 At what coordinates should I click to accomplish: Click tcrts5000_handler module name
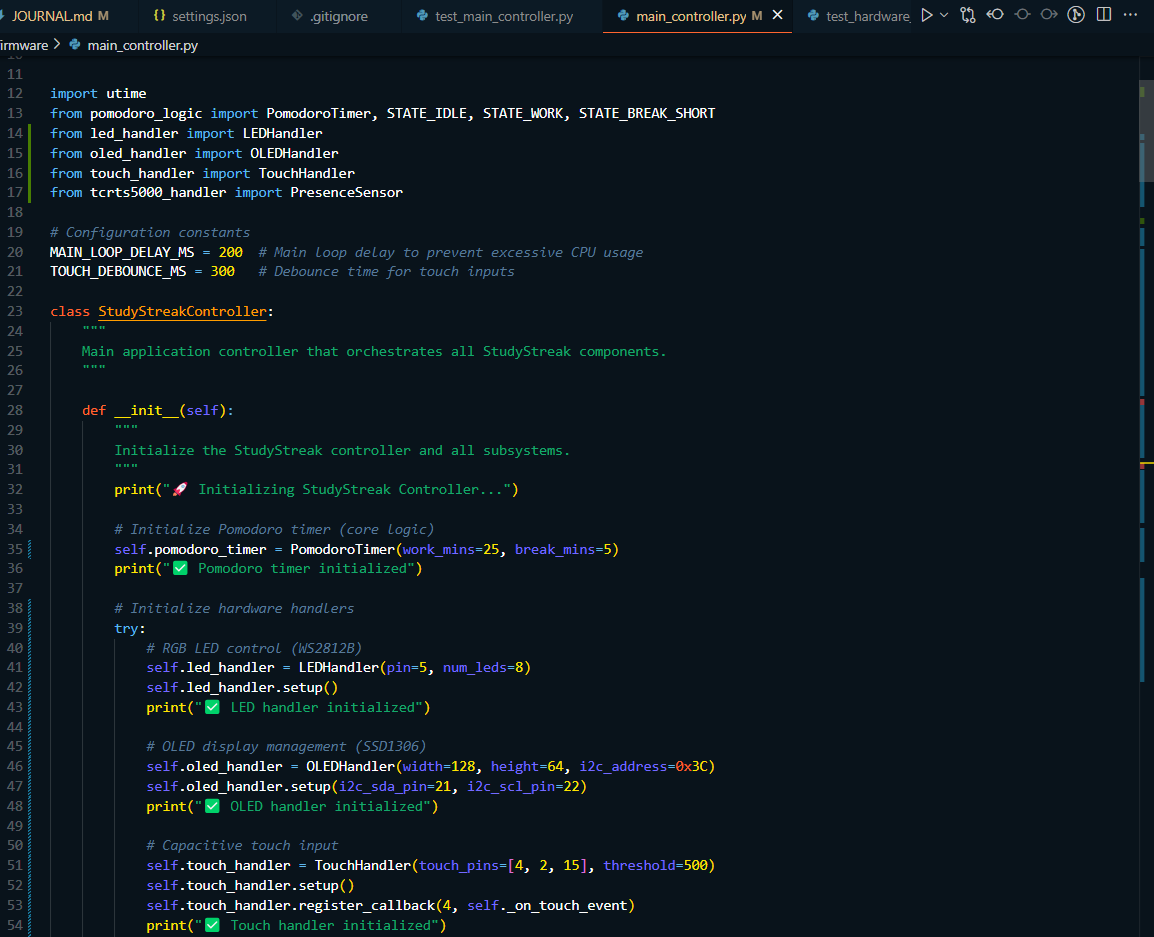coord(158,192)
